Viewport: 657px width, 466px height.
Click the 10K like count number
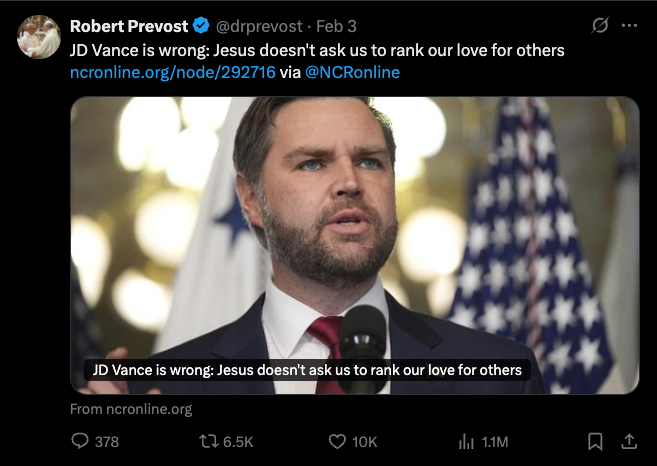pos(365,441)
